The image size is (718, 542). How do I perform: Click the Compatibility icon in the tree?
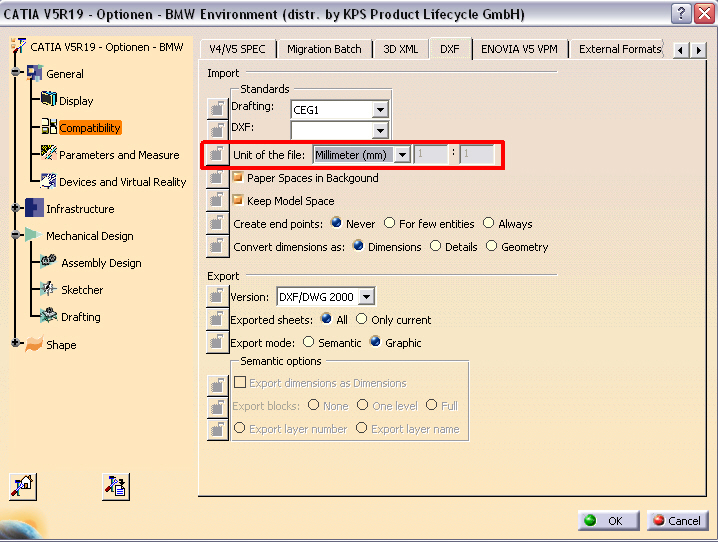click(49, 126)
